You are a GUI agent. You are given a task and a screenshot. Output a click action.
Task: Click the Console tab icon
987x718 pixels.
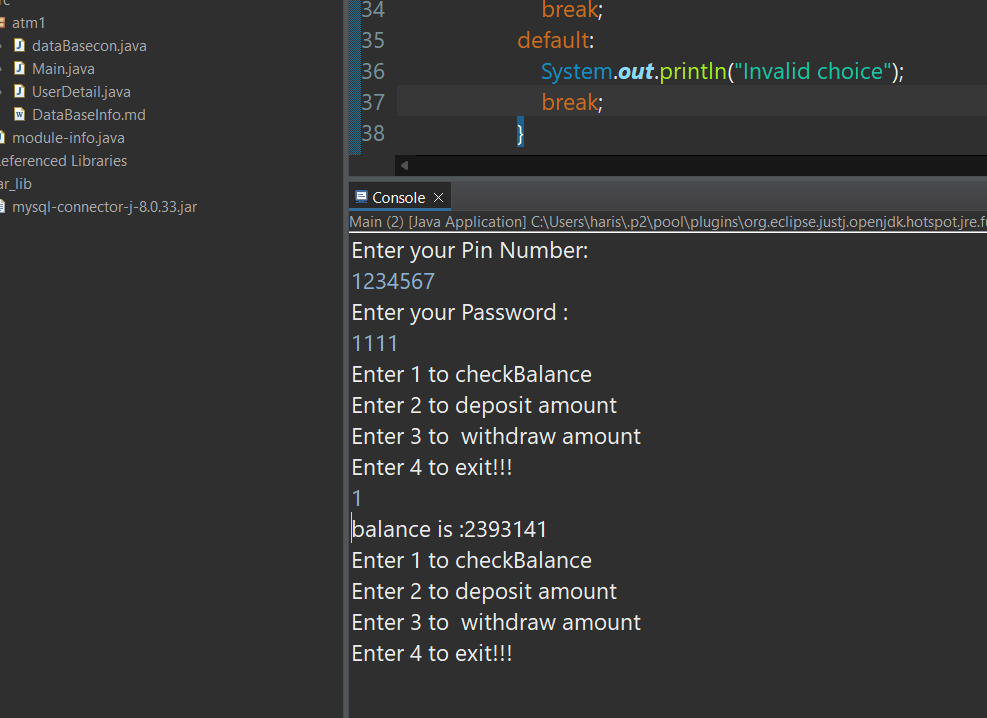tap(361, 197)
